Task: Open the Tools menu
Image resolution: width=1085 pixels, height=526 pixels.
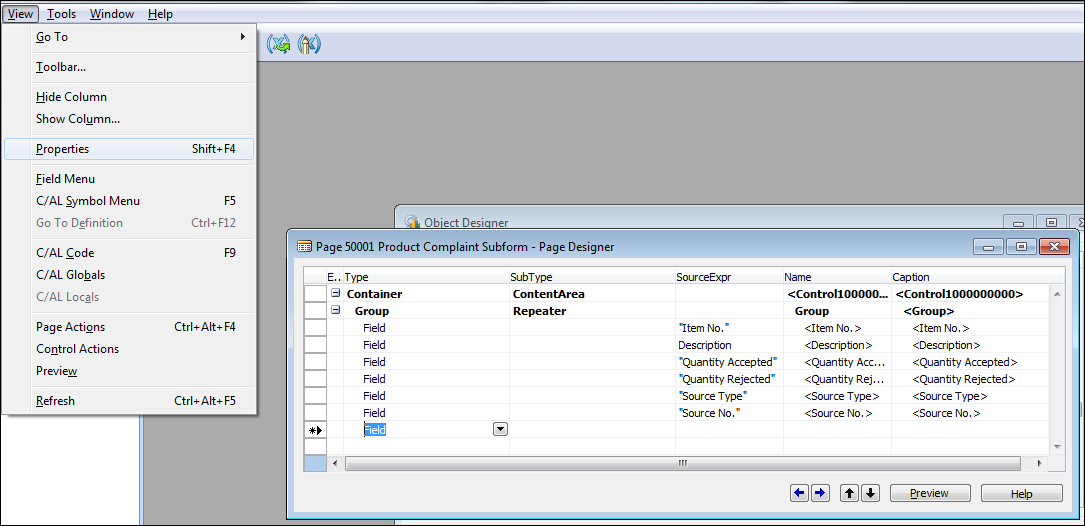Action: (62, 14)
